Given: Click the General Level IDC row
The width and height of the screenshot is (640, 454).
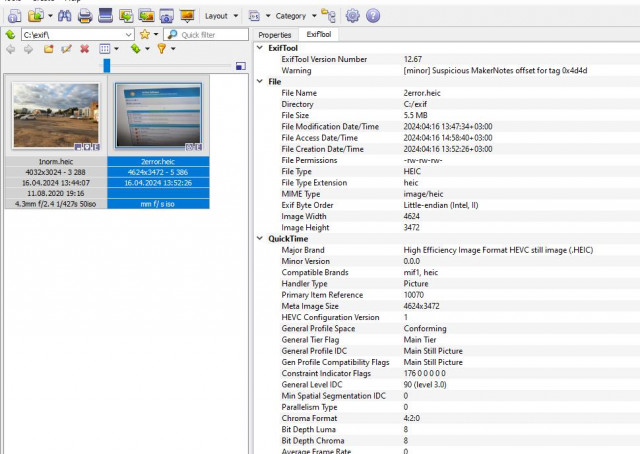Looking at the screenshot, I should pyautogui.click(x=447, y=385).
